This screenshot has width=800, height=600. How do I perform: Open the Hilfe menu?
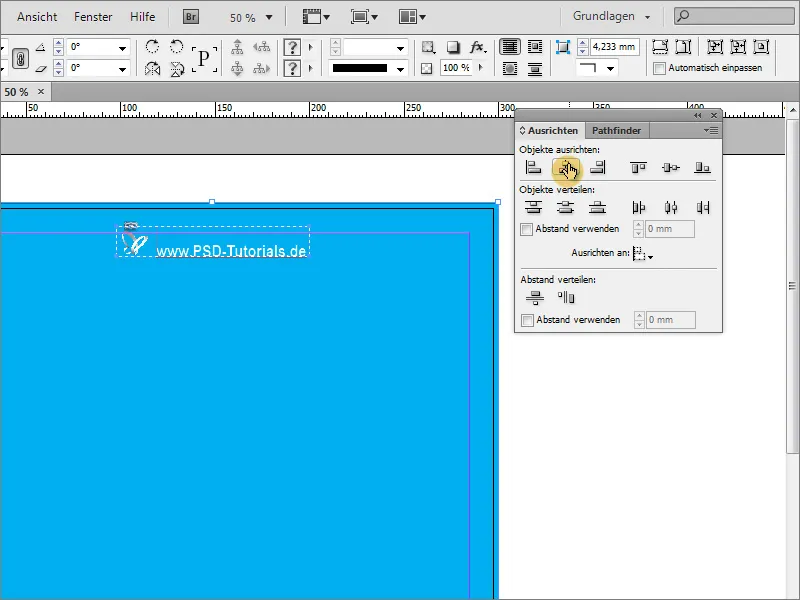tap(142, 17)
